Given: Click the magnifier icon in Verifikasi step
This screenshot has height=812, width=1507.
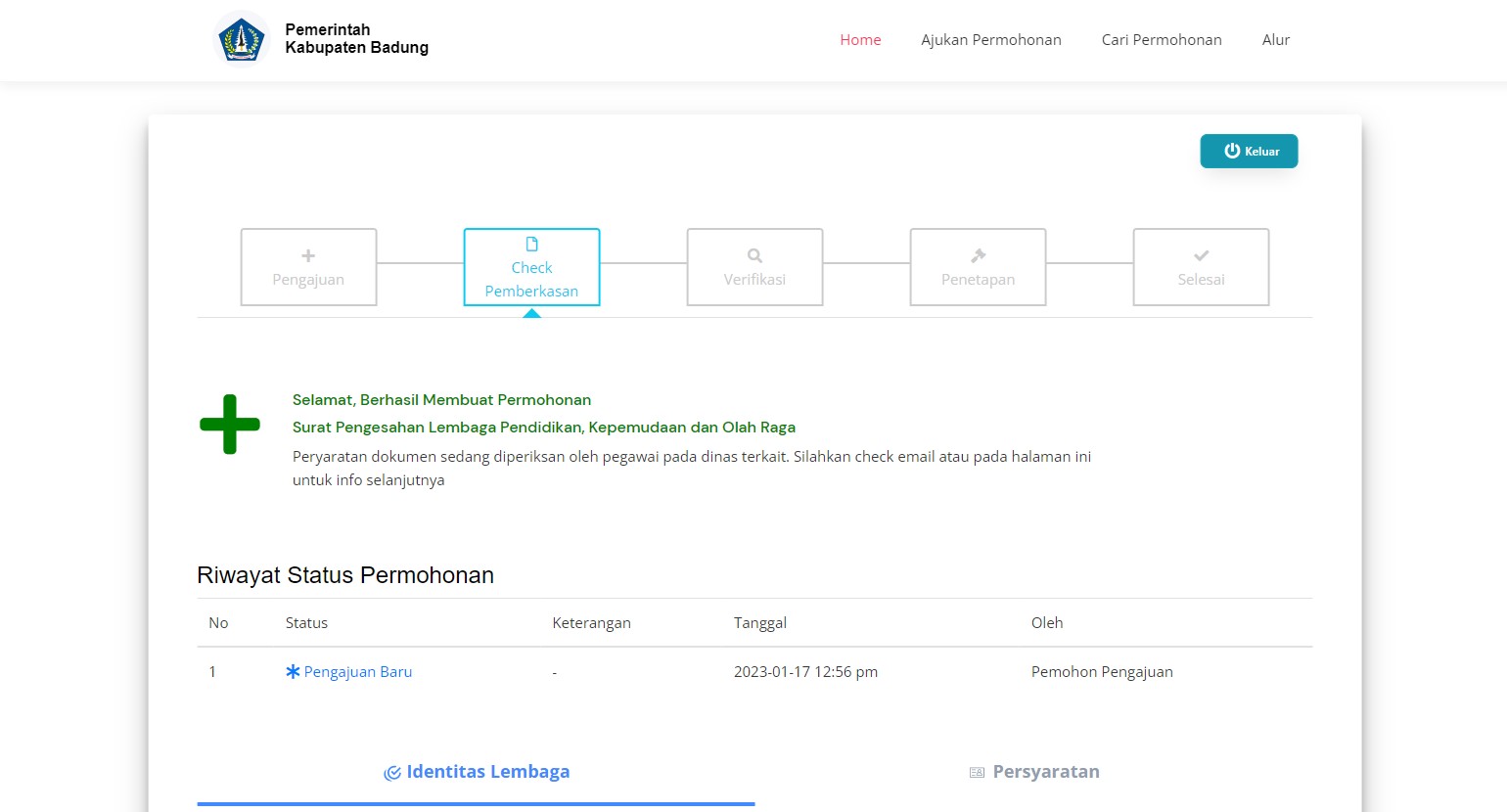Looking at the screenshot, I should tap(754, 256).
